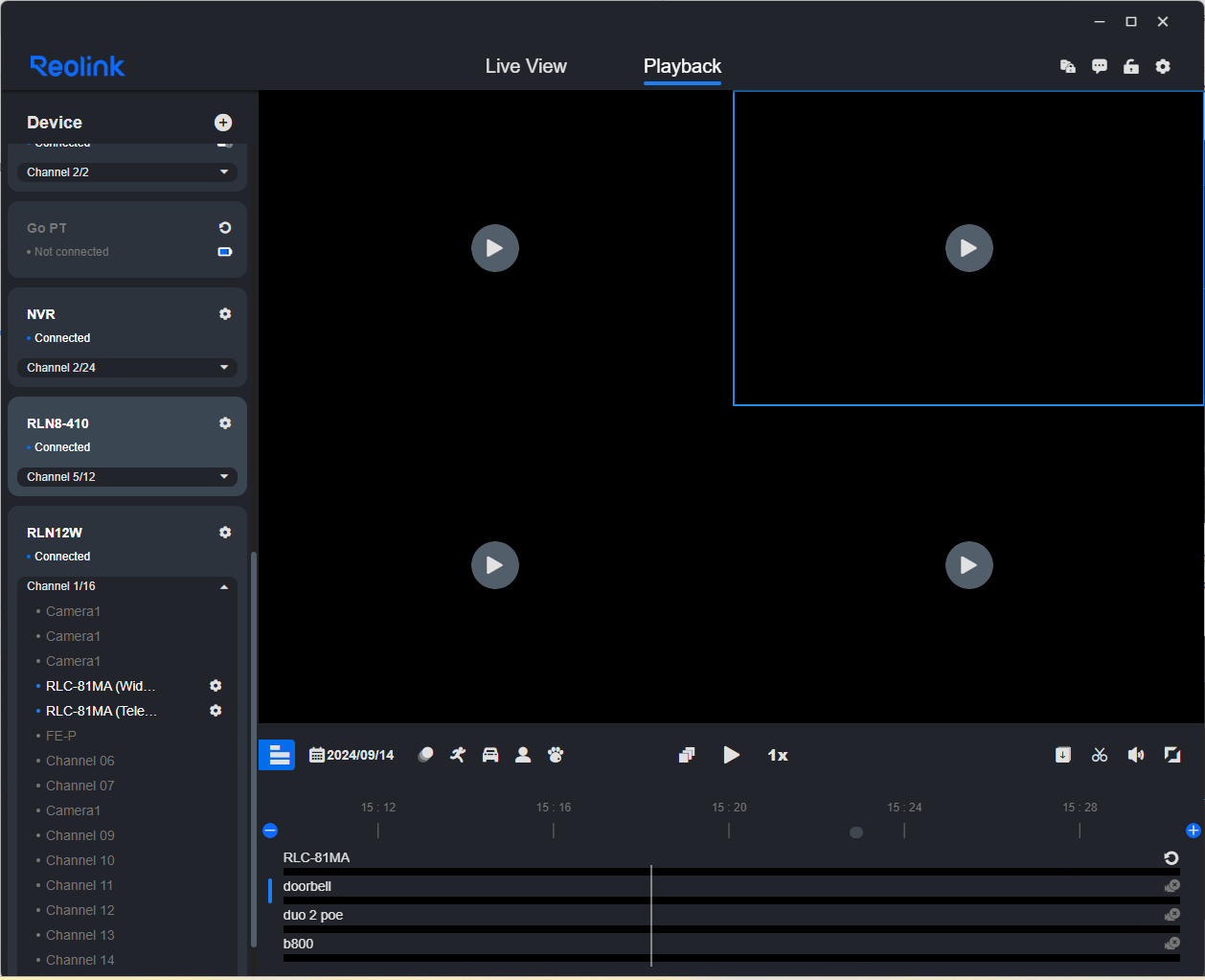1205x980 pixels.
Task: Expand the NVR Channel 2/24 dropdown
Action: click(x=127, y=368)
